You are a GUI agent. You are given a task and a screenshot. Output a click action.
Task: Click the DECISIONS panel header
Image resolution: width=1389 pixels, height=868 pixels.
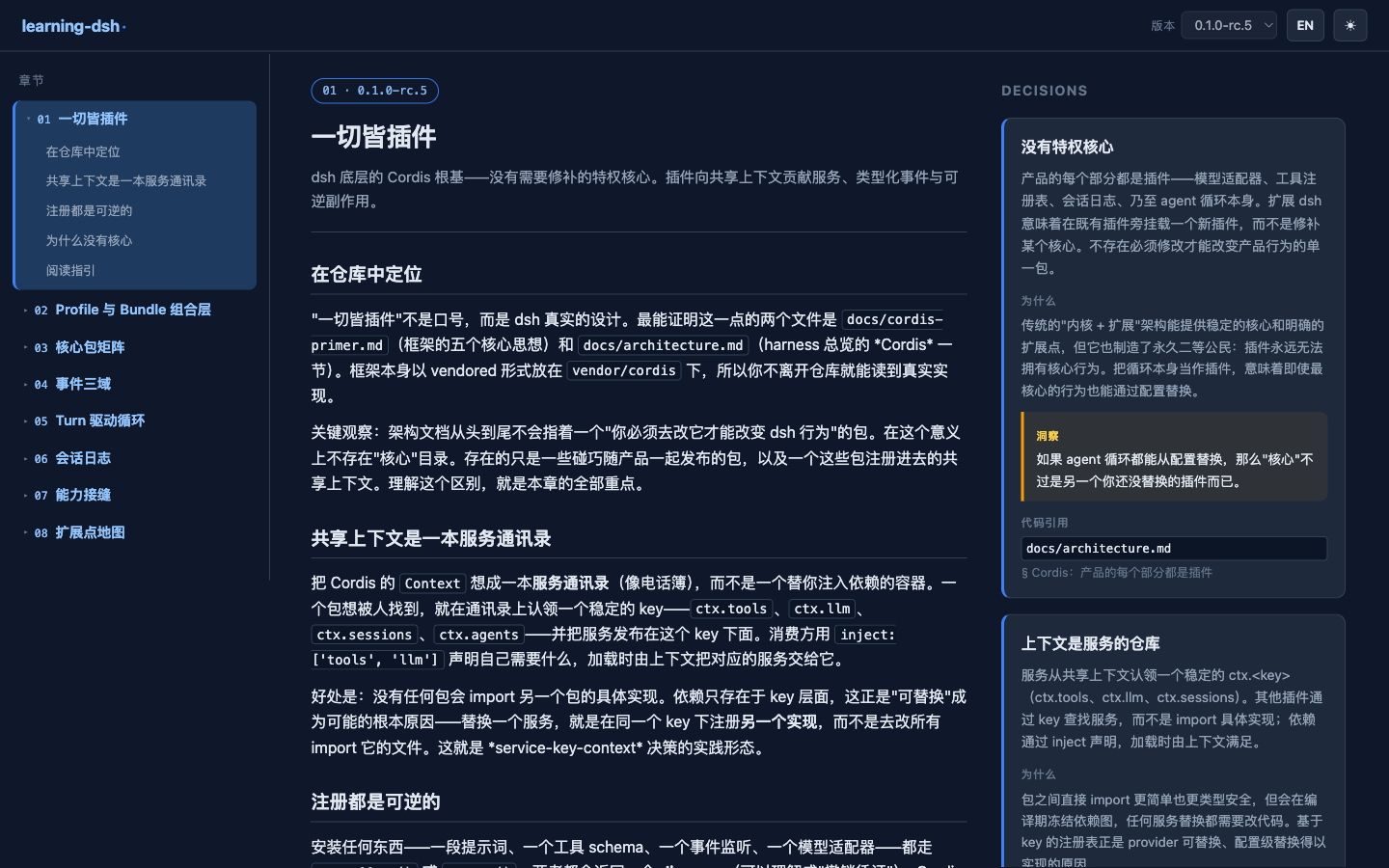[x=1045, y=91]
